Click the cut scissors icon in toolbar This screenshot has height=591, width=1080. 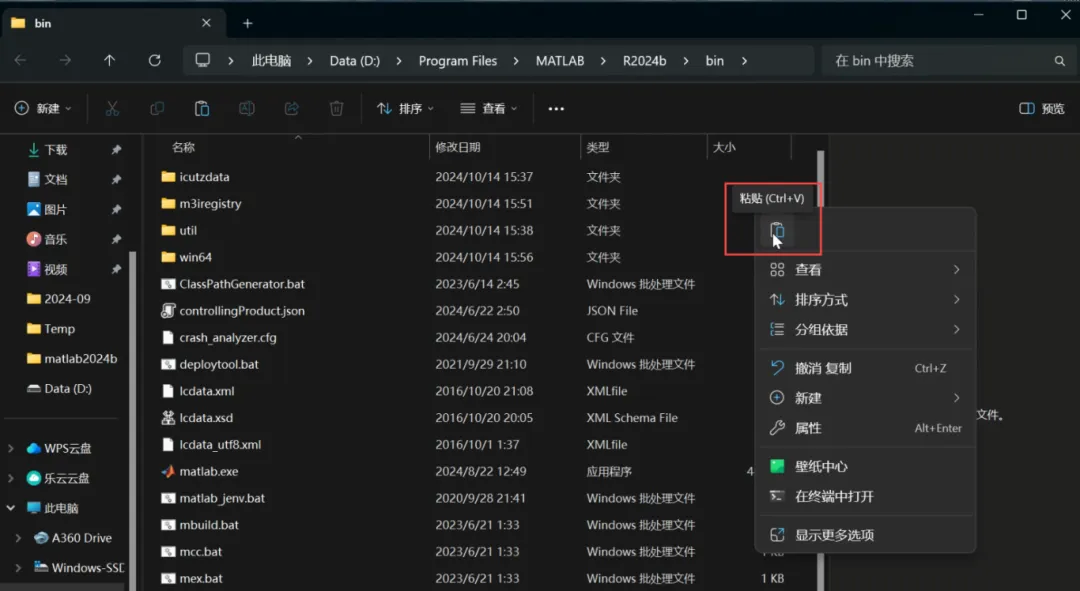pyautogui.click(x=112, y=108)
